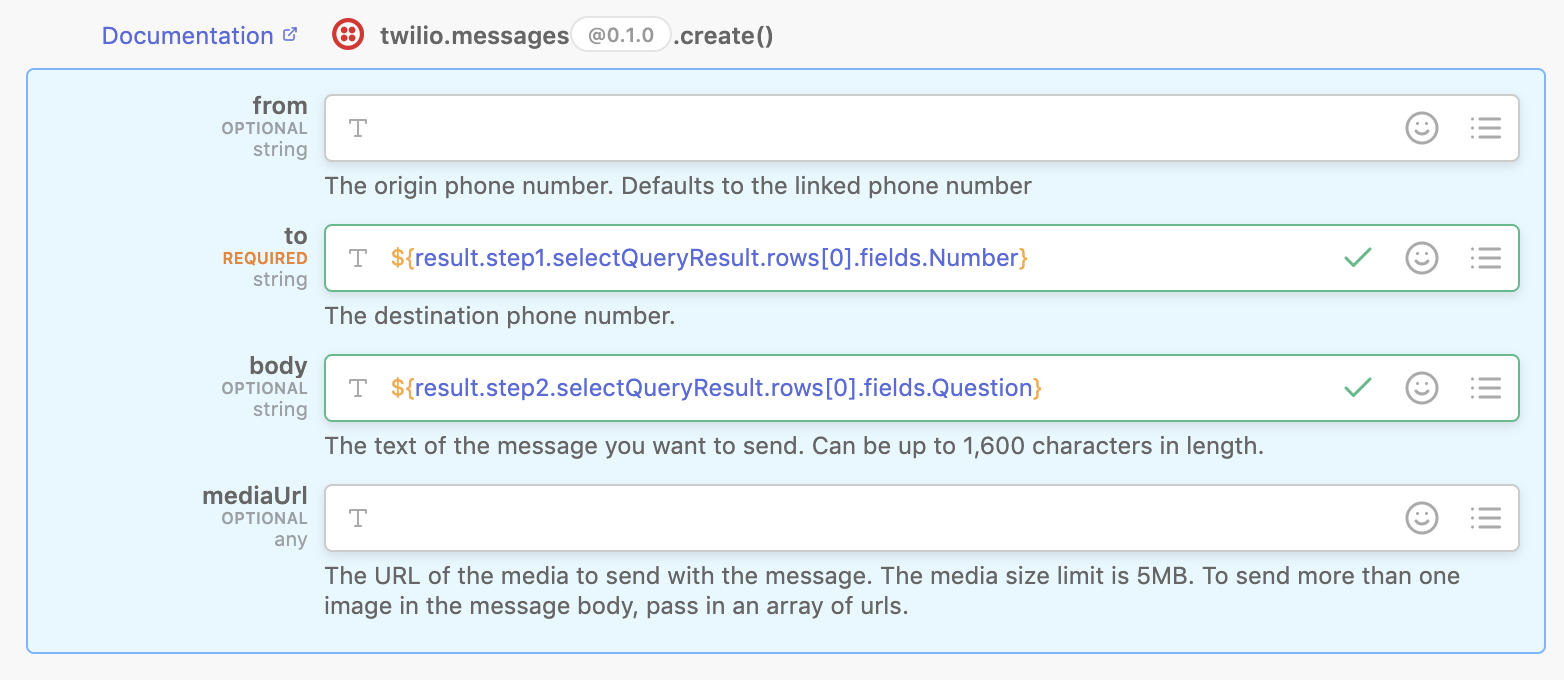This screenshot has width=1564, height=680.
Task: Open the list icon in the from field
Action: click(1485, 128)
